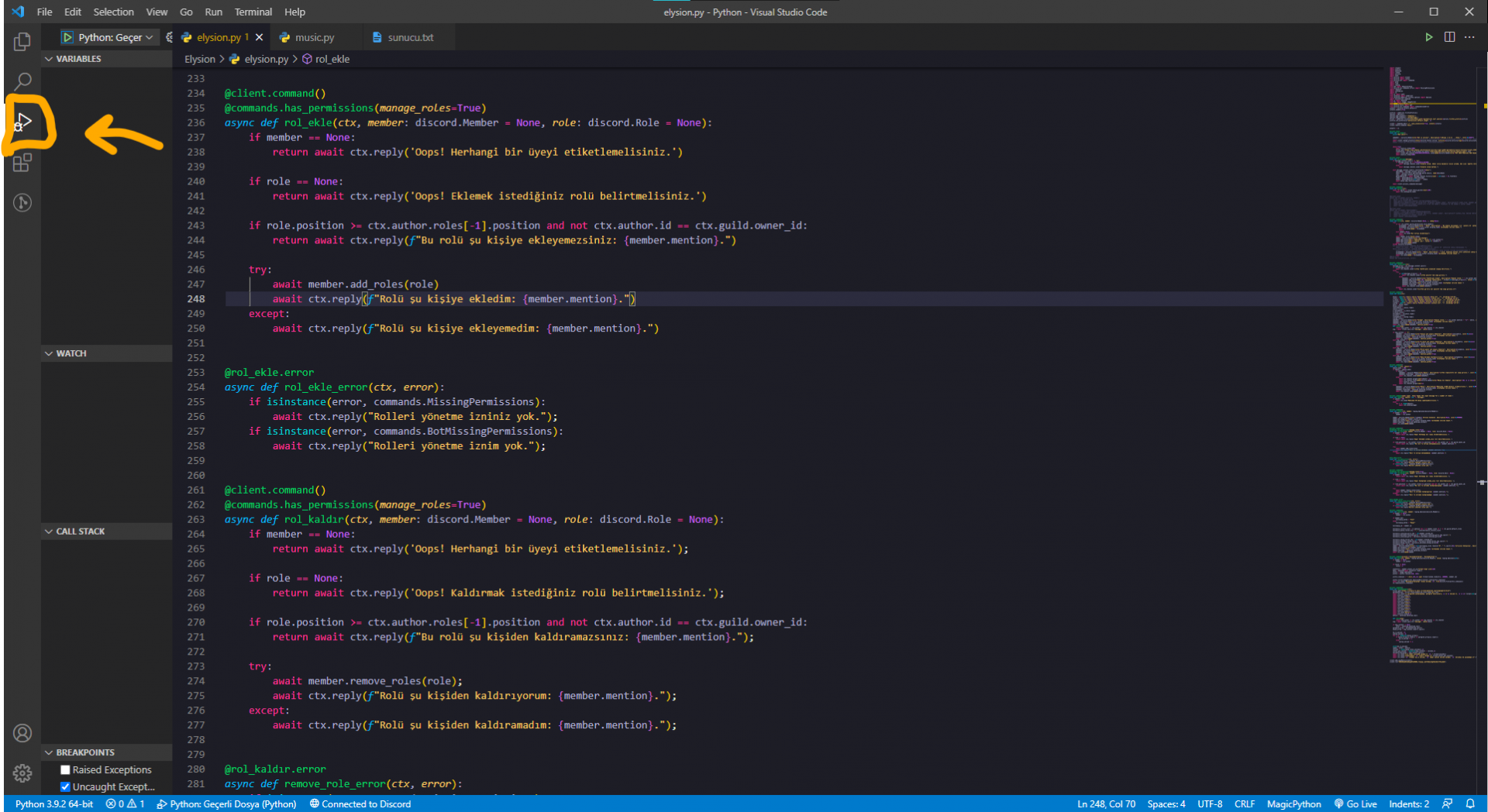The image size is (1488, 812).
Task: Open the File menu
Action: pyautogui.click(x=44, y=12)
